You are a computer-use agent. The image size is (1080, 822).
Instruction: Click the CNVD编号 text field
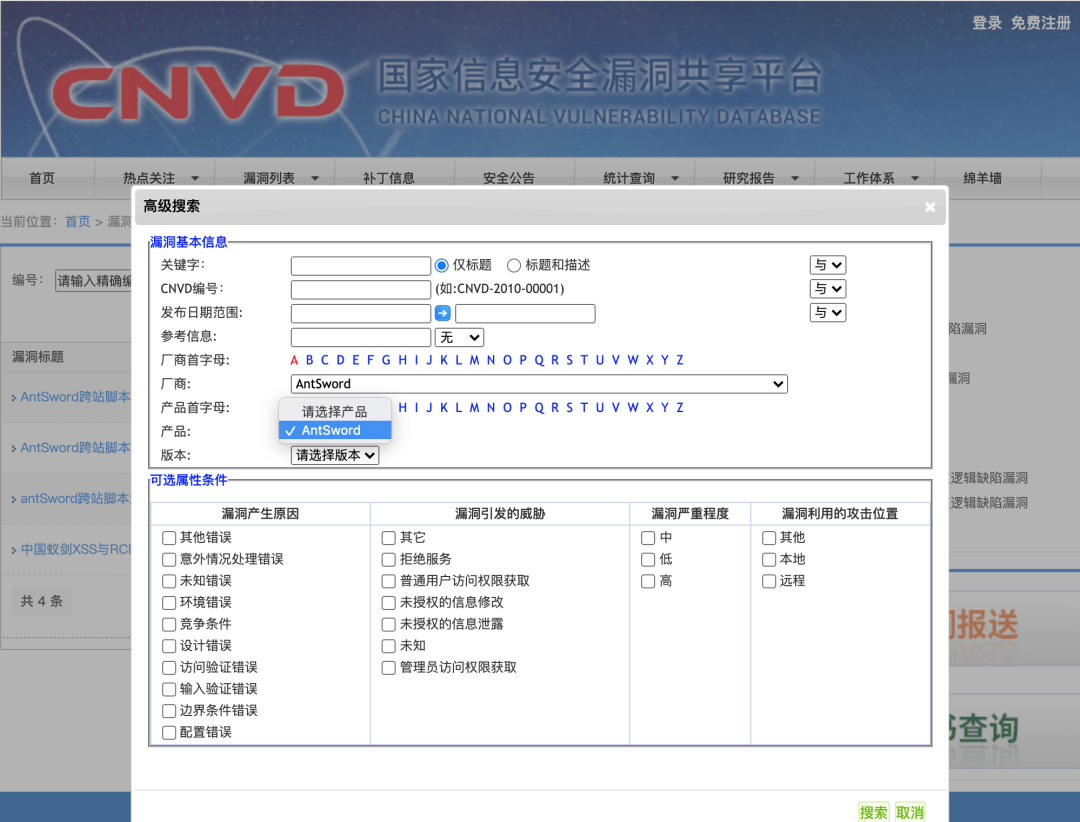361,289
